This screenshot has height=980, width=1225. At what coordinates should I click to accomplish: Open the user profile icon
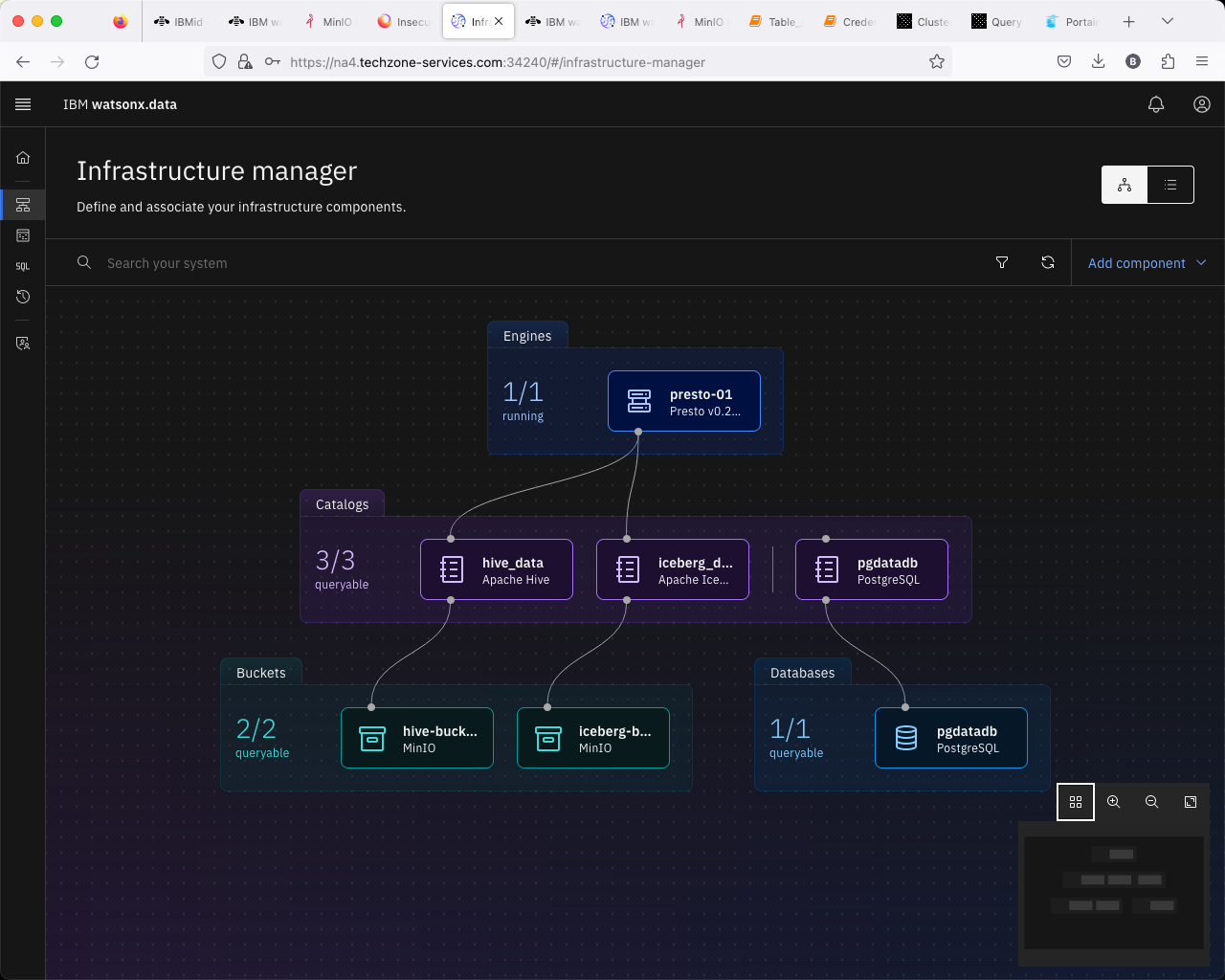(x=1202, y=104)
